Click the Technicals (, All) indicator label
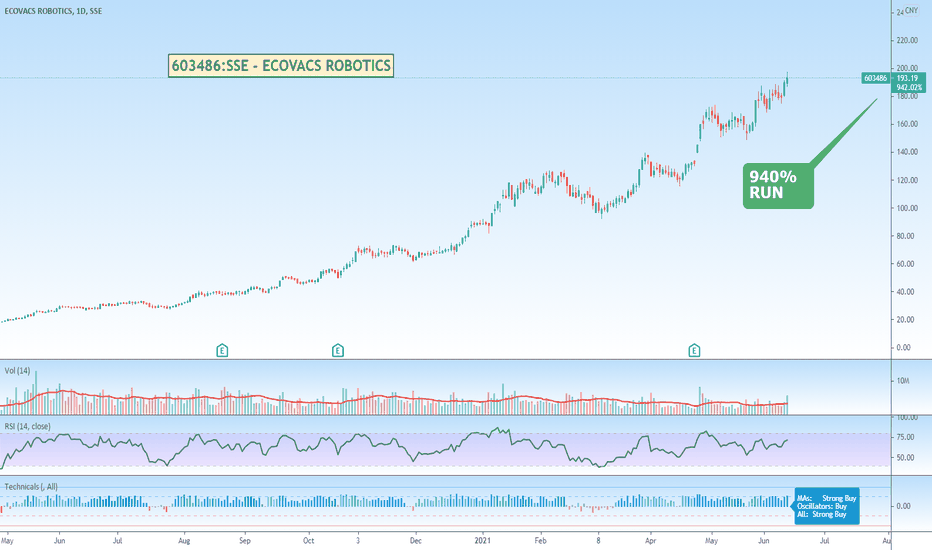The width and height of the screenshot is (932, 550). click(31, 486)
